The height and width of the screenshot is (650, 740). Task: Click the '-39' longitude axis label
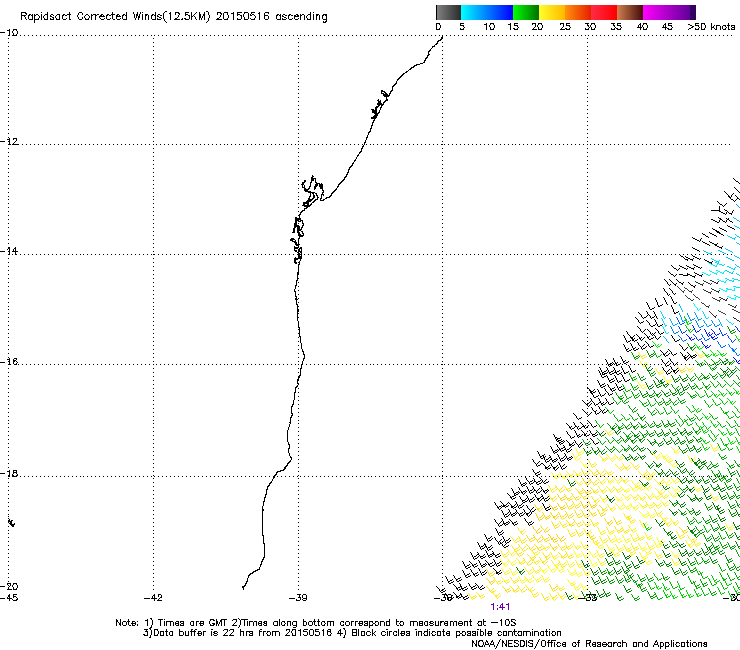(298, 598)
